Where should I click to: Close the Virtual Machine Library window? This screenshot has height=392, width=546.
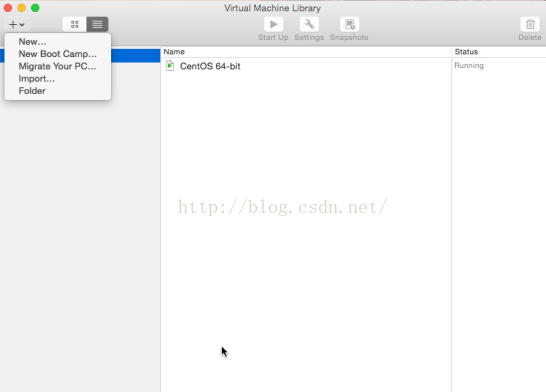8,8
